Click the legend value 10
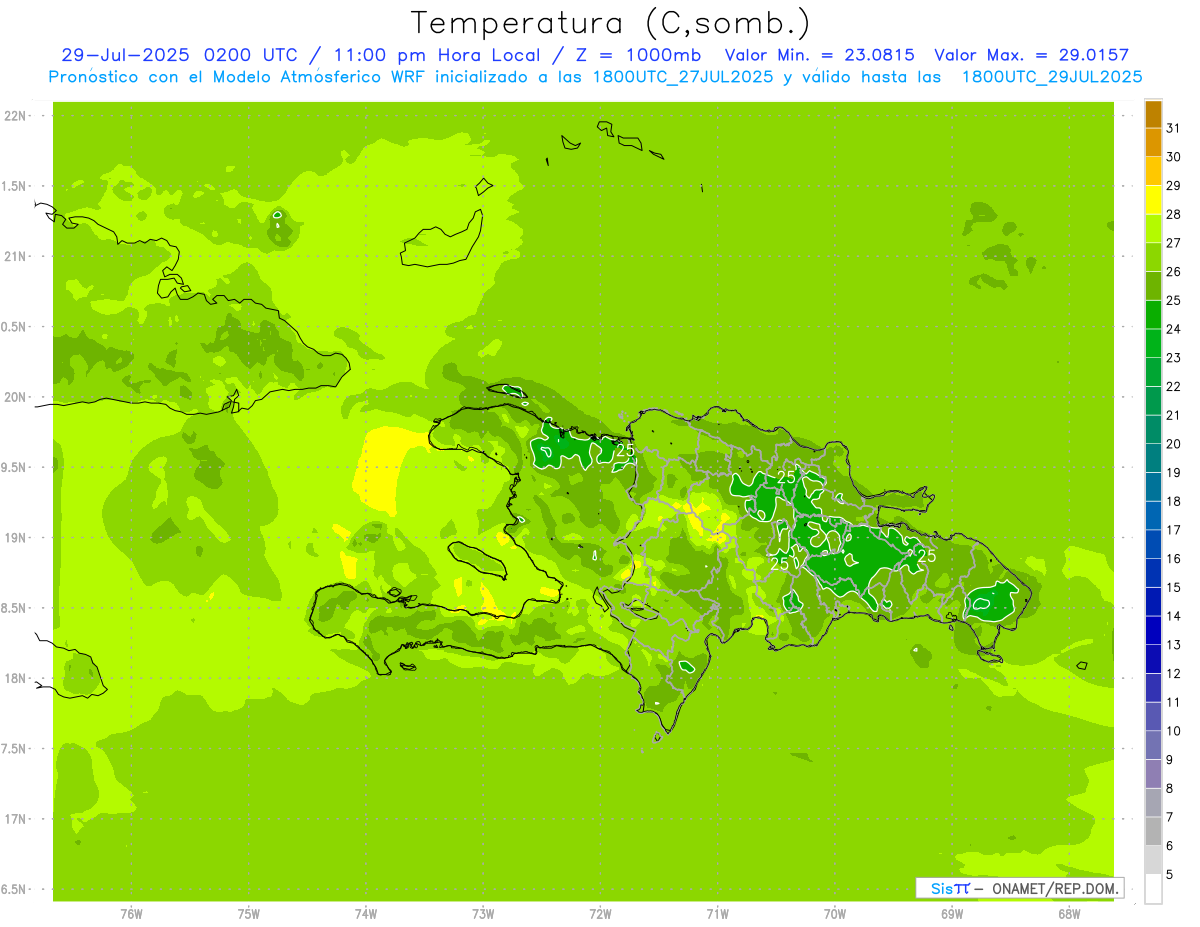The width and height of the screenshot is (1200, 927). pos(1173,731)
